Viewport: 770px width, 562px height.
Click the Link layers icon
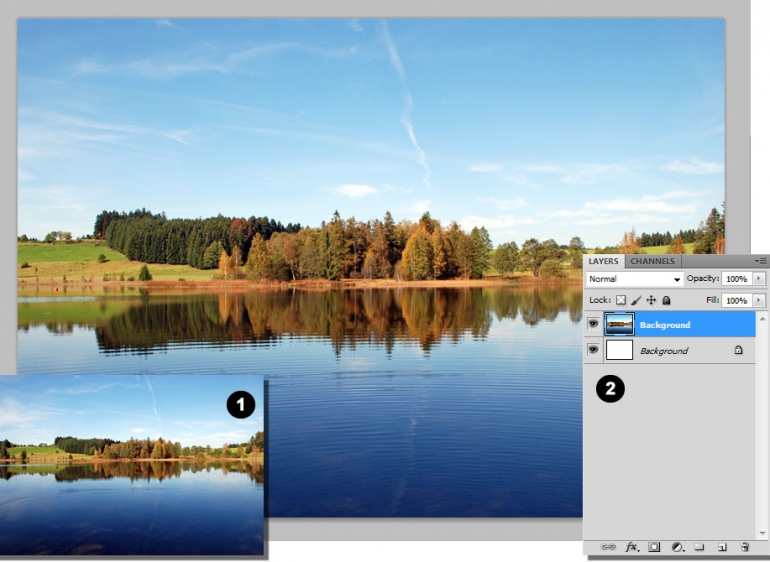point(608,547)
